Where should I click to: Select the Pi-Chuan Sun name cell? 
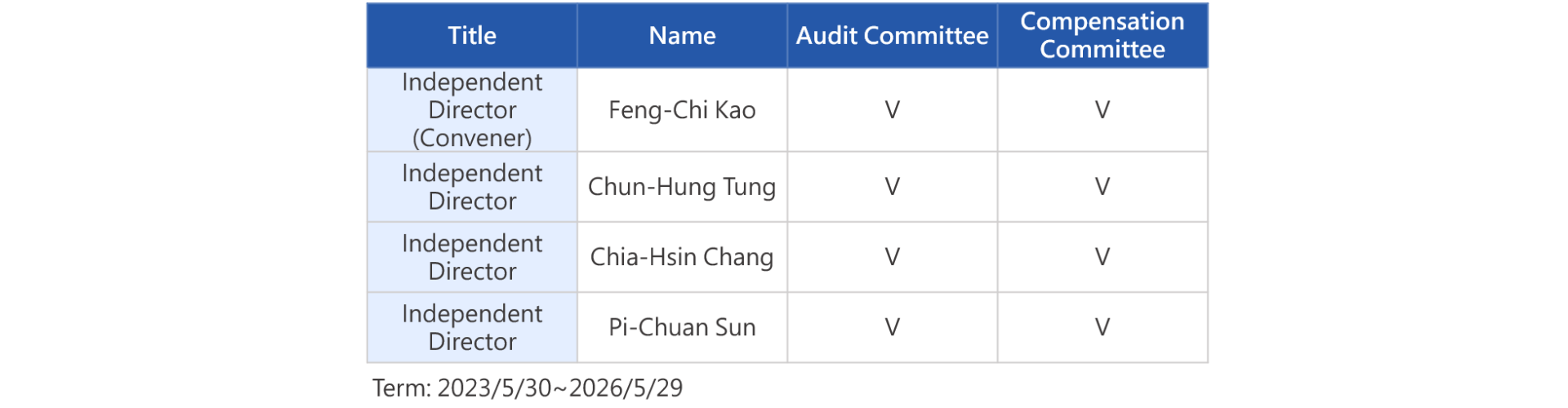pyautogui.click(x=682, y=327)
